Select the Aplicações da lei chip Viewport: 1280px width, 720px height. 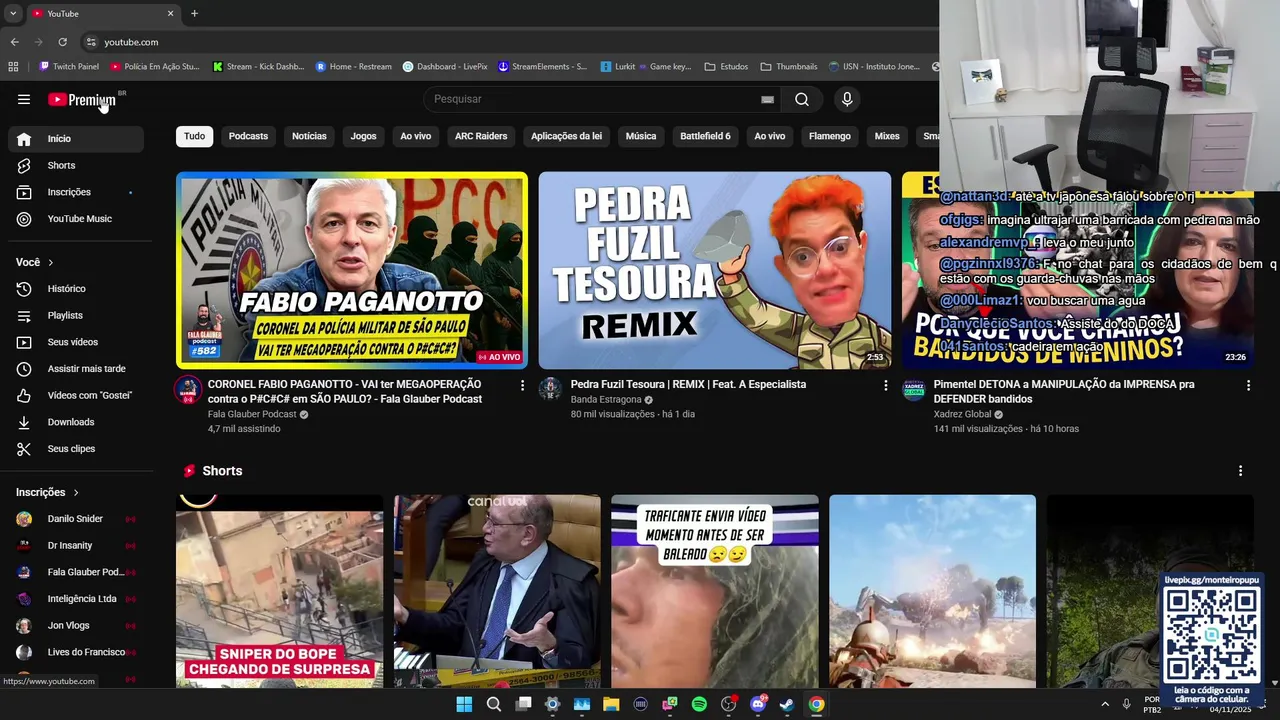pyautogui.click(x=566, y=136)
